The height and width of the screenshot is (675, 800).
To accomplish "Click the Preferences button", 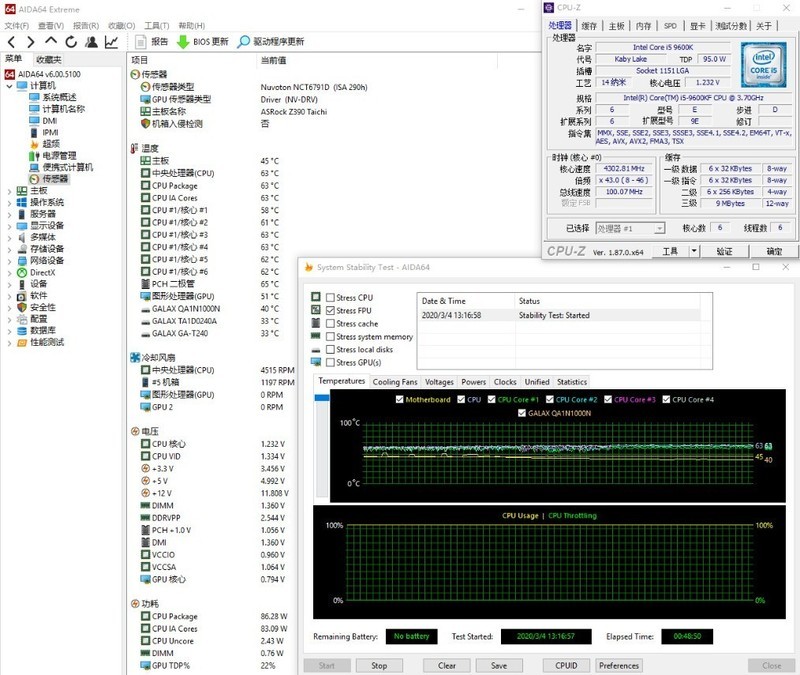I will point(619,665).
